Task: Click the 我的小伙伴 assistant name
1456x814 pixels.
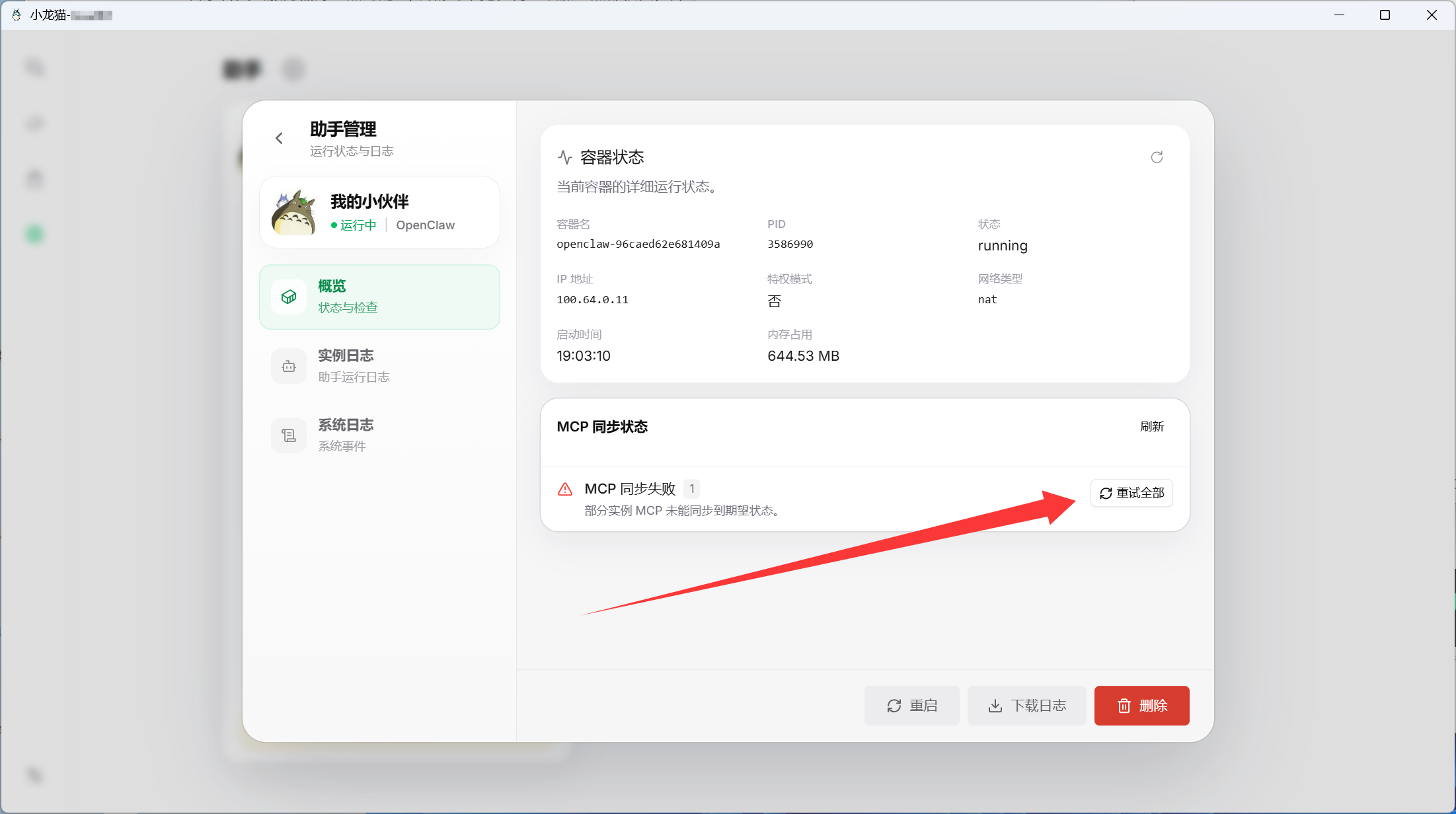Action: tap(369, 202)
